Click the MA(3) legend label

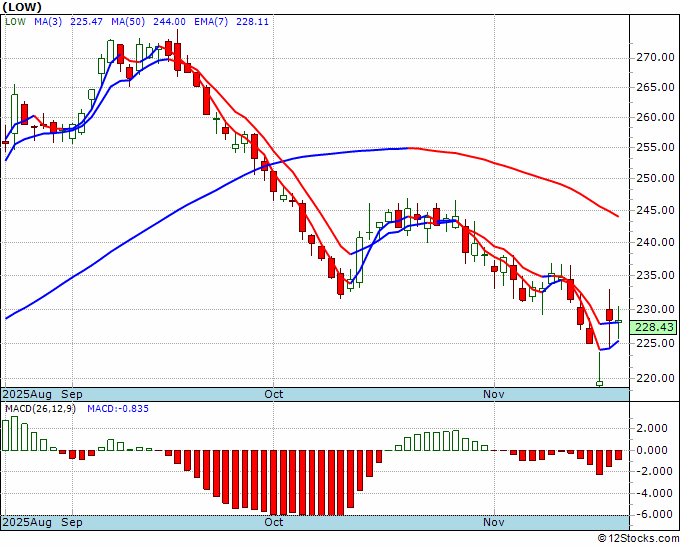pyautogui.click(x=48, y=22)
